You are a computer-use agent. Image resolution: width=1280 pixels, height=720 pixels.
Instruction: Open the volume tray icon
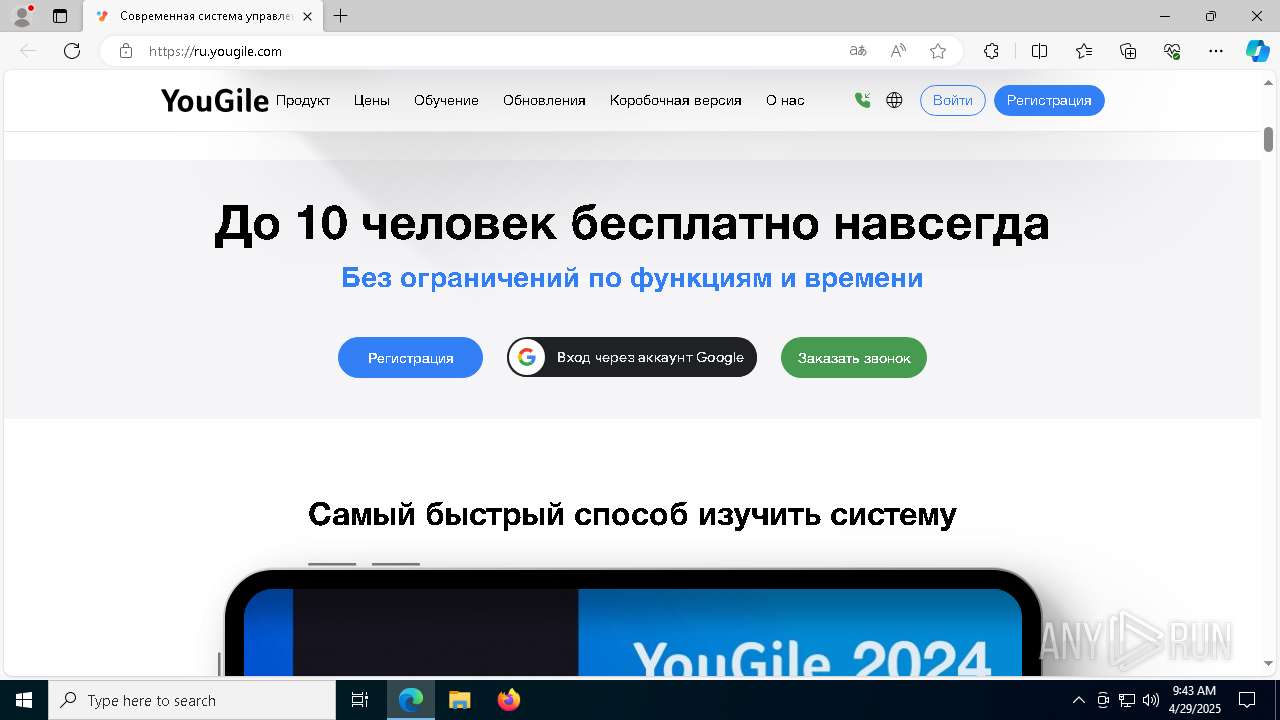1151,700
